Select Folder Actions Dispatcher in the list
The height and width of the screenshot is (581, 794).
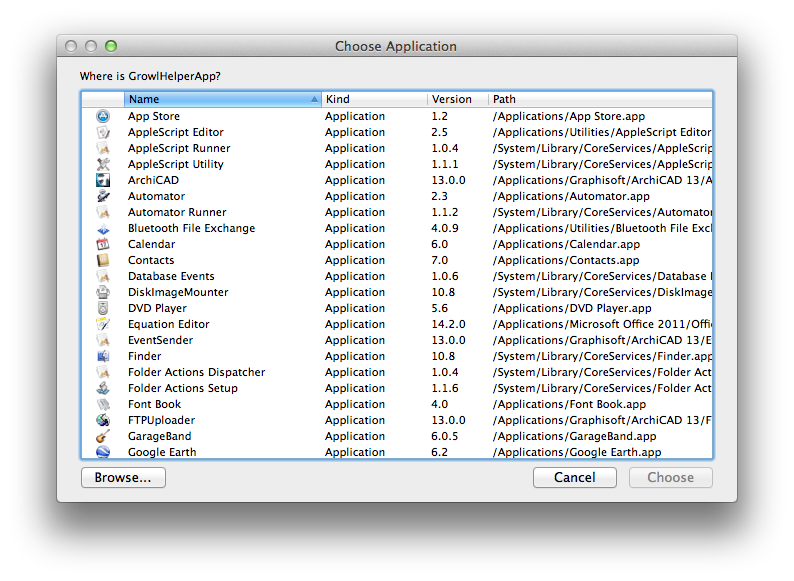click(196, 372)
